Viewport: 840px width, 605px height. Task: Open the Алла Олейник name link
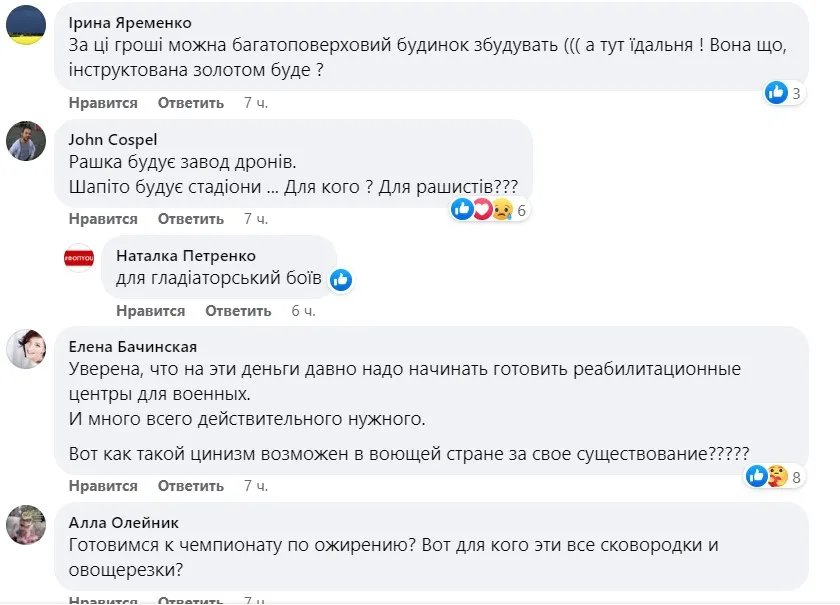124,522
